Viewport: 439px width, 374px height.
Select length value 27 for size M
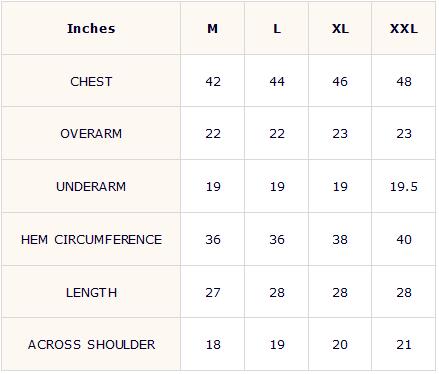(213, 293)
